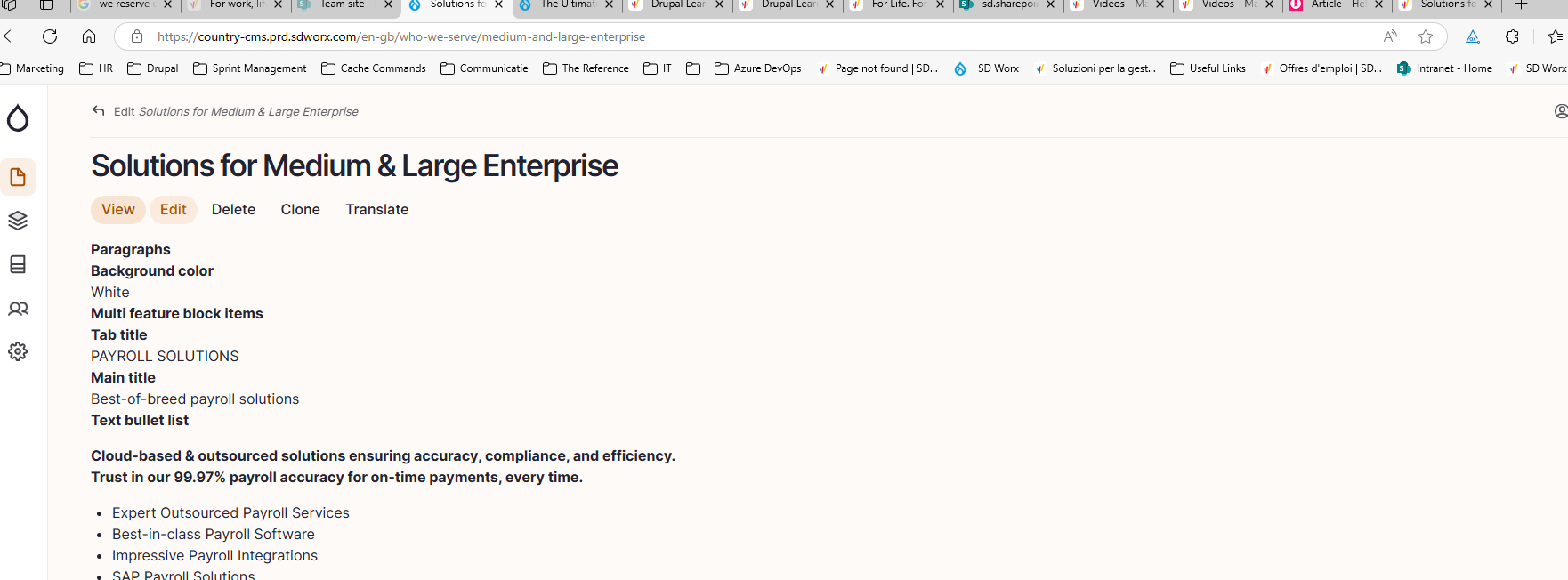Open the user account icon at top right
Image resolution: width=1568 pixels, height=580 pixels.
(1560, 111)
